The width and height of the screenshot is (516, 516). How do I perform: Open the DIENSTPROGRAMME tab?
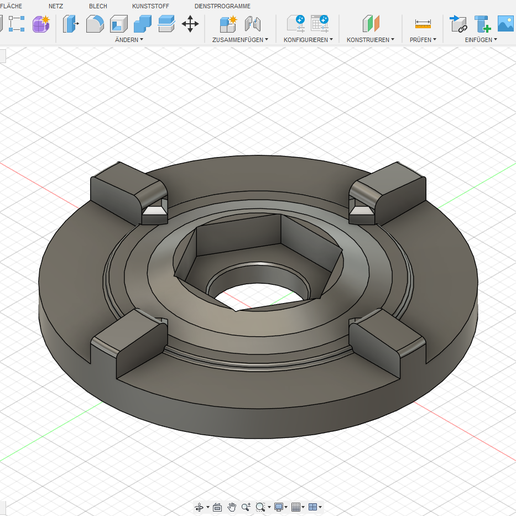click(x=222, y=6)
